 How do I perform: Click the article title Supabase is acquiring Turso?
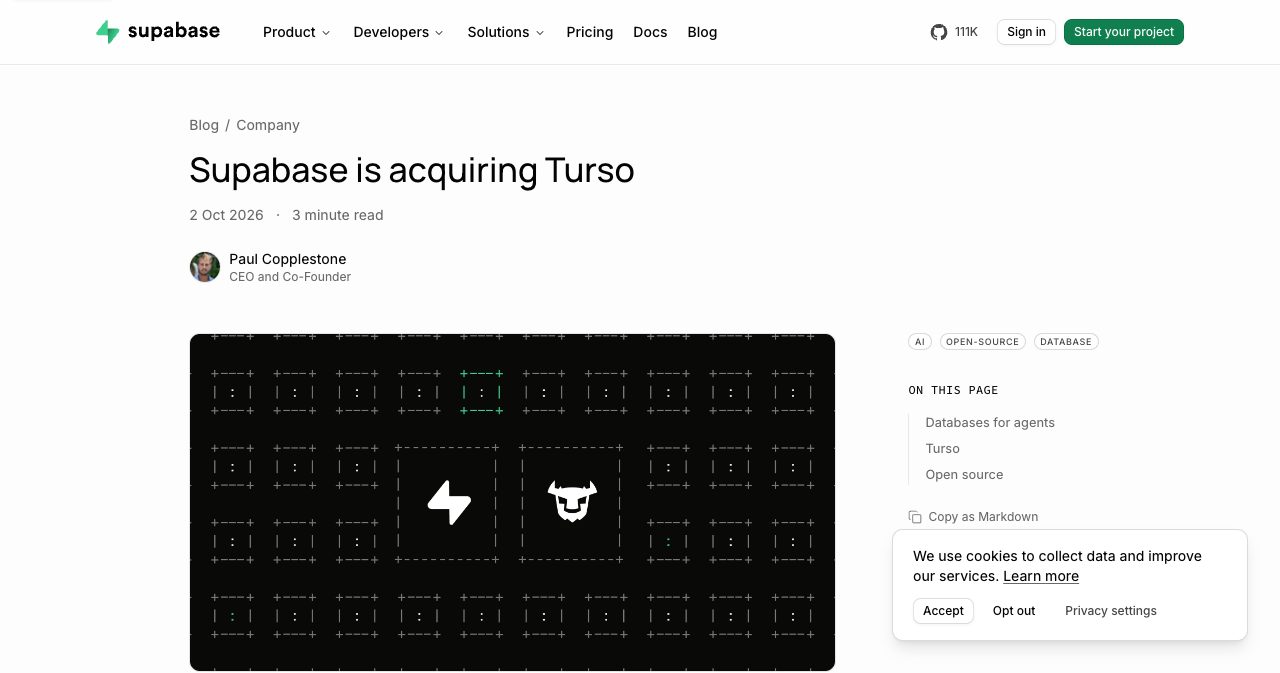(x=412, y=170)
